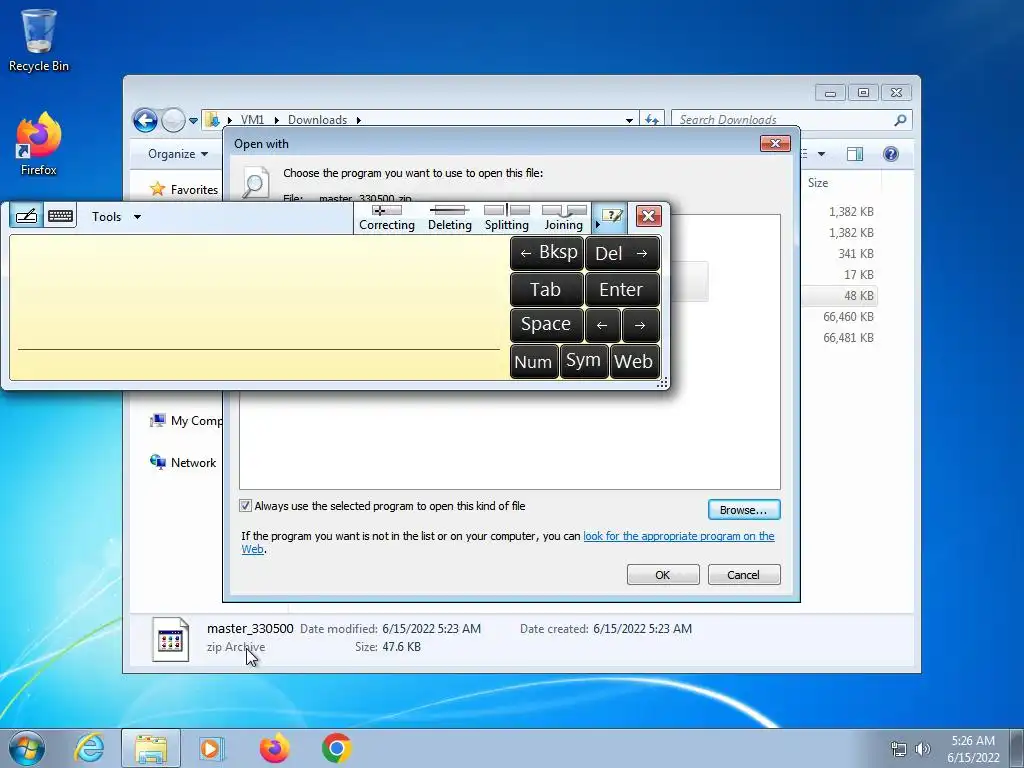Viewport: 1024px width, 768px height.
Task: Select the 66,481 KB file row
Action: point(841,338)
